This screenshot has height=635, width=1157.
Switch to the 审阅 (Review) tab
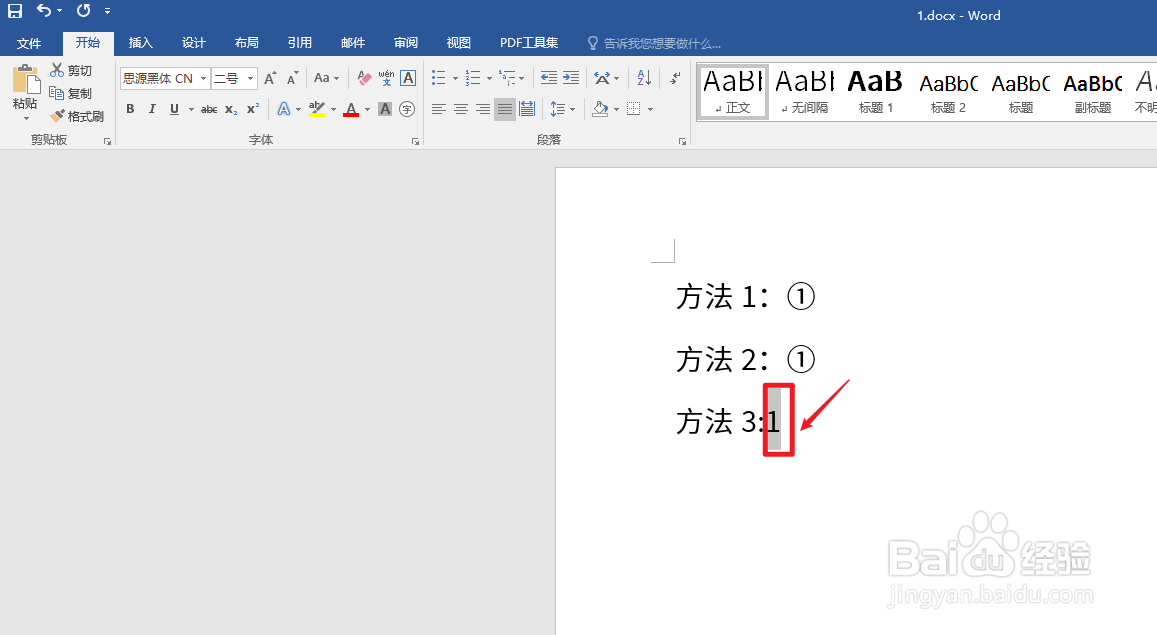[x=406, y=43]
